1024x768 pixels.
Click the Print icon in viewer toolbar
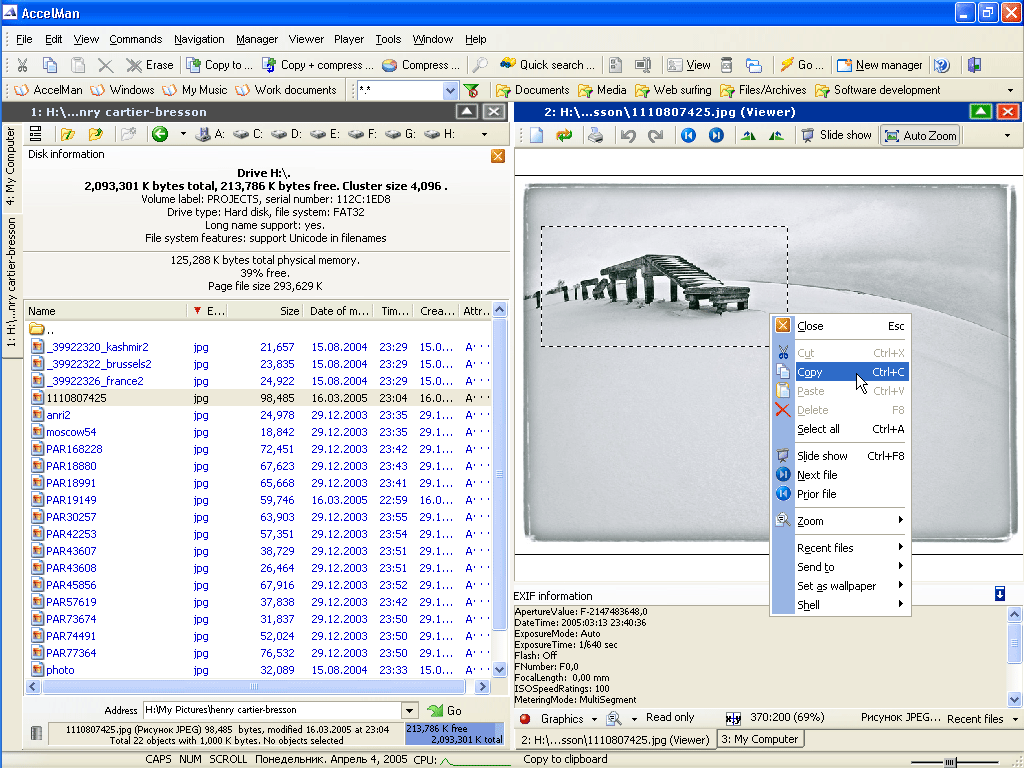point(595,136)
